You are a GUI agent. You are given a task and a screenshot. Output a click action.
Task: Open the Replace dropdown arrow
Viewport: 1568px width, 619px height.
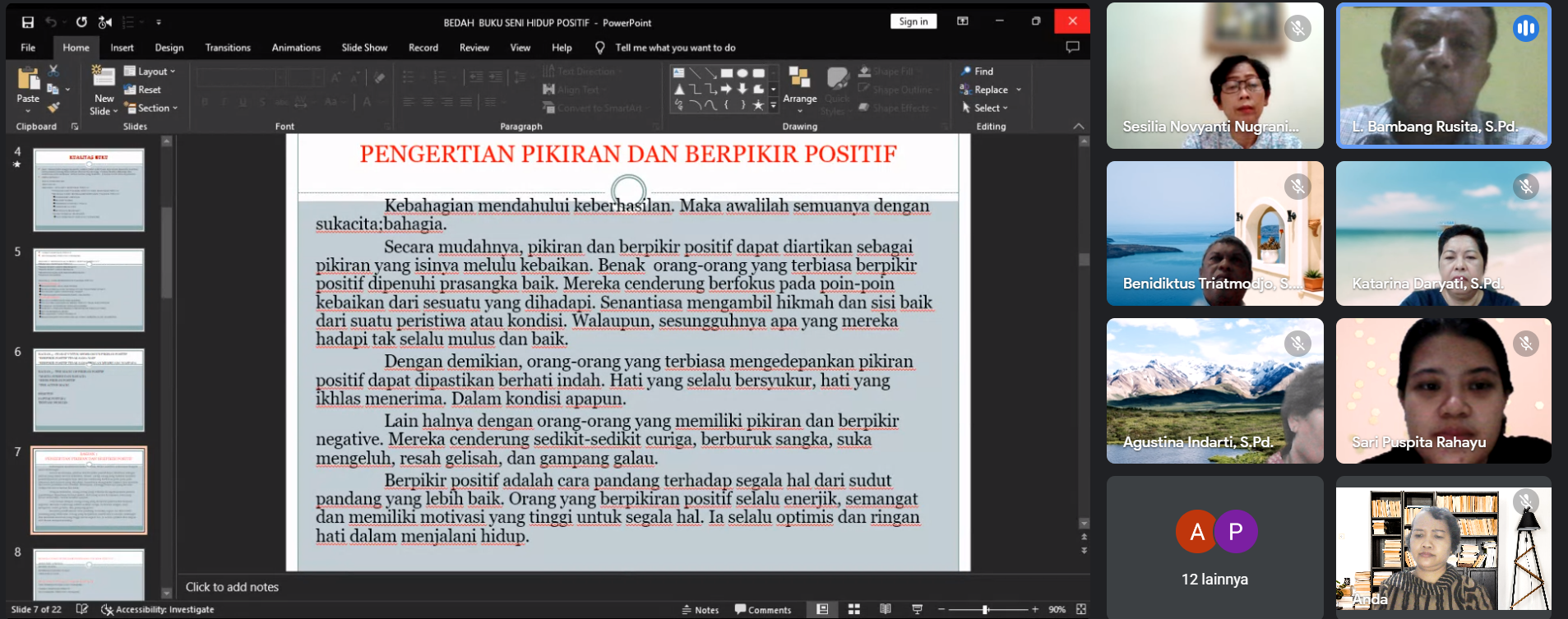pos(1019,90)
